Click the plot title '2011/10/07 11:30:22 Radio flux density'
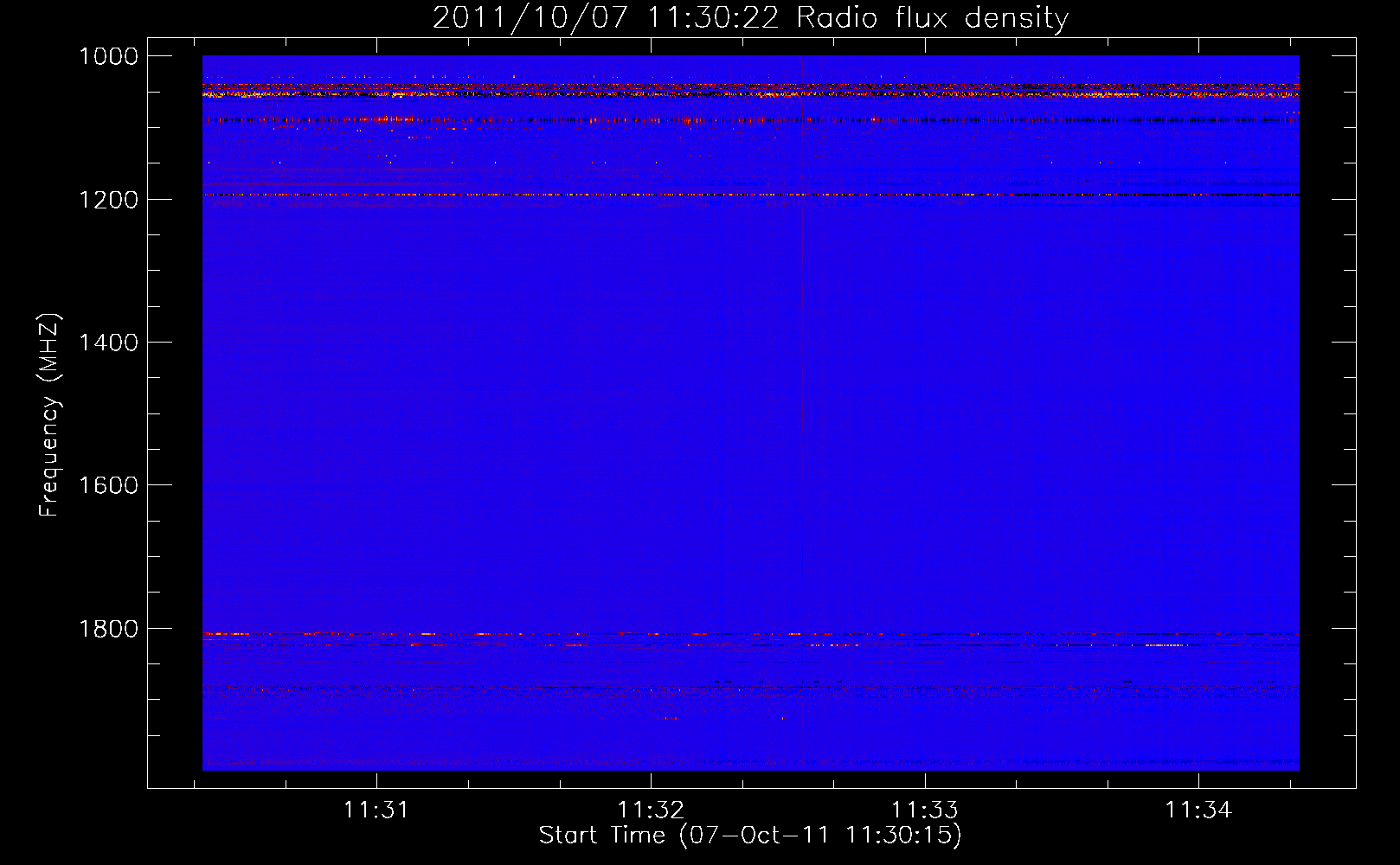The width and height of the screenshot is (1400, 865). [751, 18]
